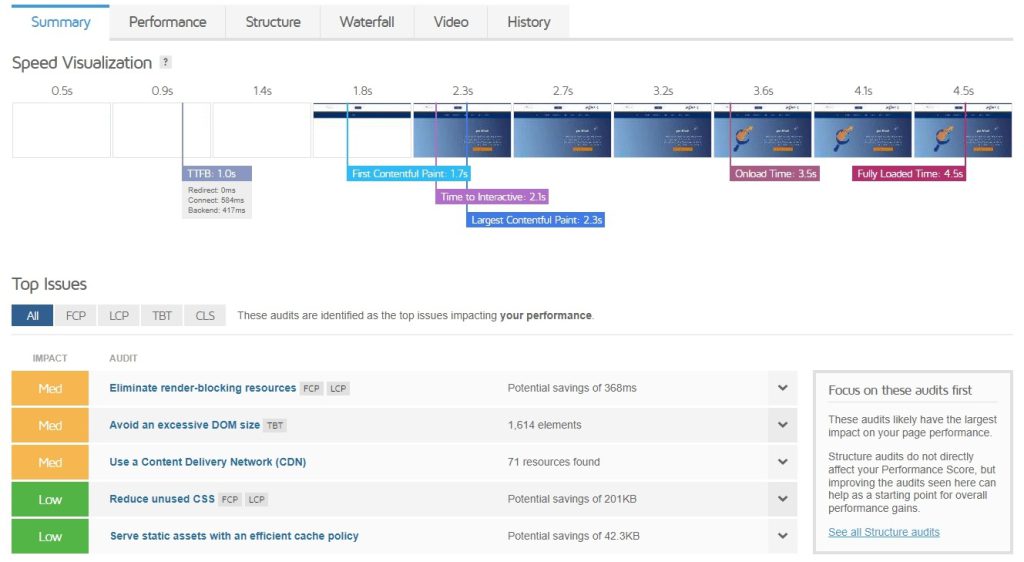Image resolution: width=1024 pixels, height=562 pixels.
Task: Click the 'Backend: 417ms' TTFB detail
Action: tap(217, 210)
